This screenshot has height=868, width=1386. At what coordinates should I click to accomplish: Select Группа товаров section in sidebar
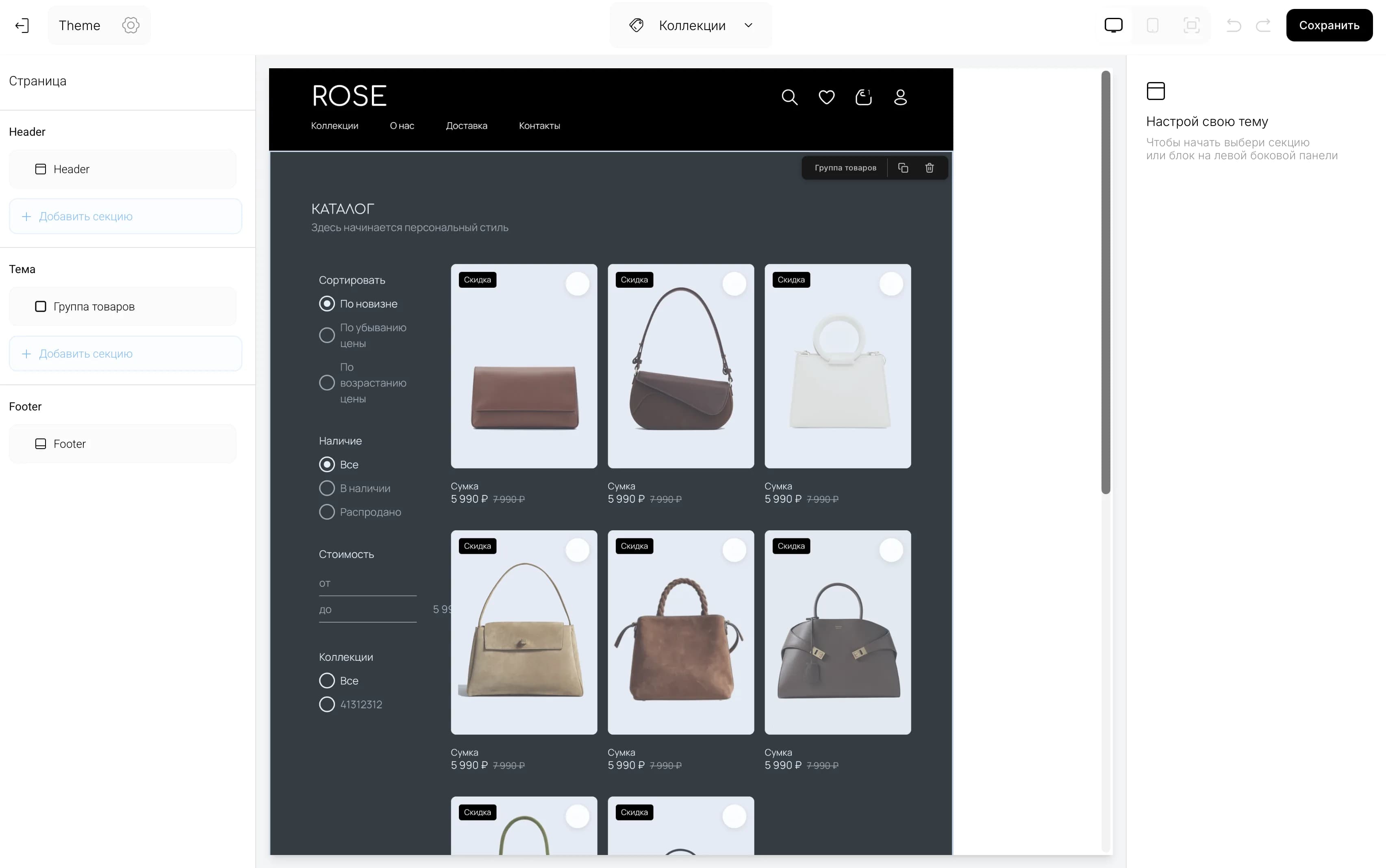click(122, 306)
